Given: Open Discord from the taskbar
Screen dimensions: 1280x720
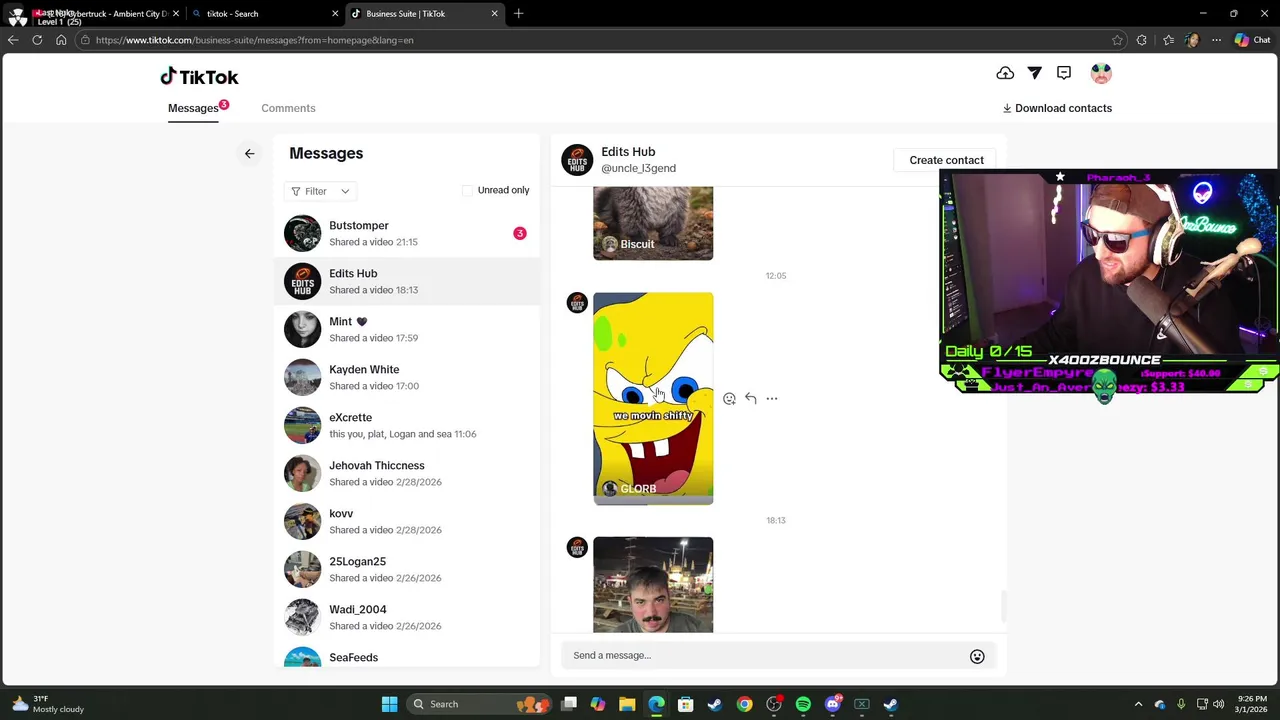Looking at the screenshot, I should [832, 704].
